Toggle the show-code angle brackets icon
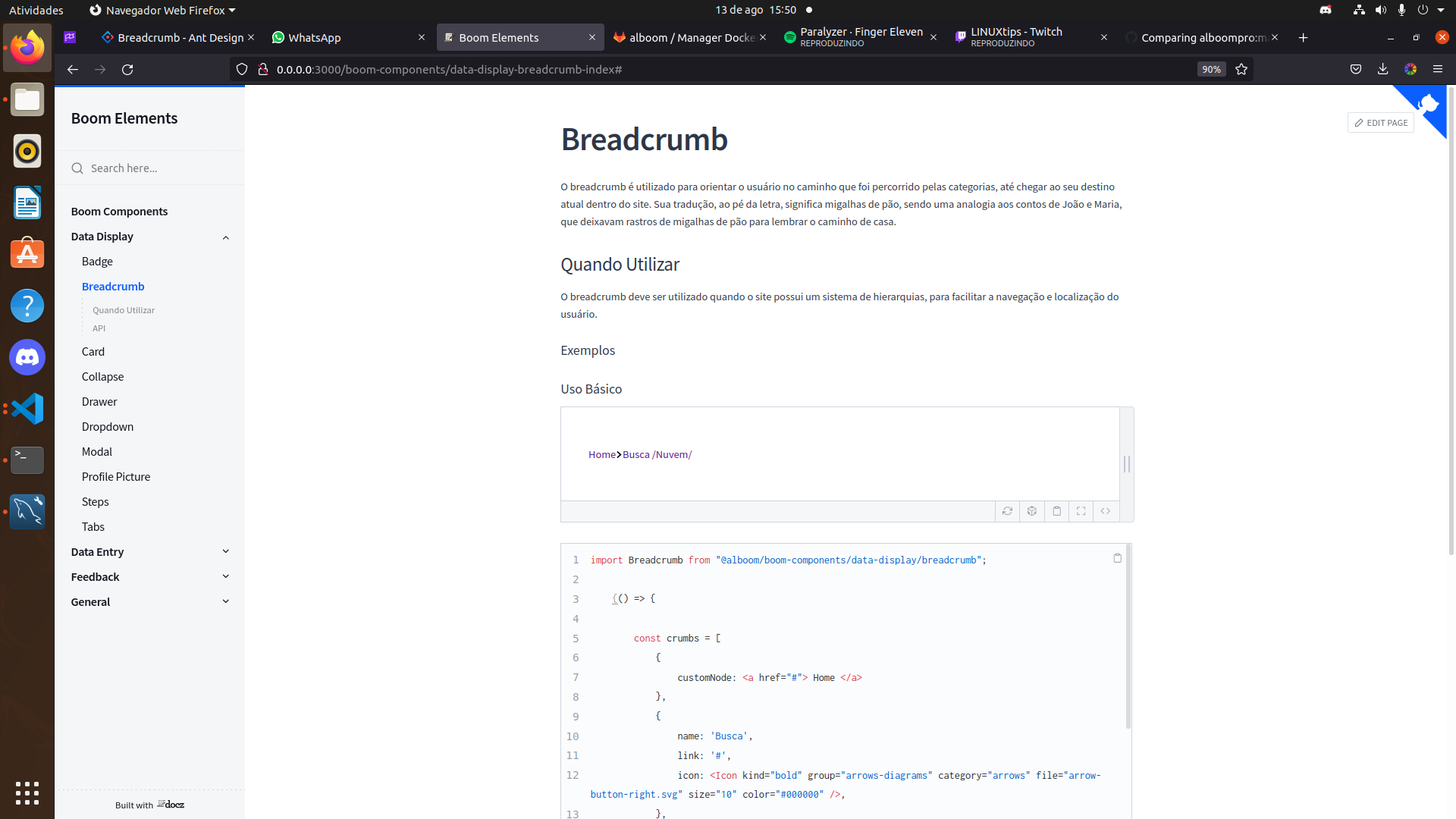This screenshot has width=1456, height=819. [1106, 511]
